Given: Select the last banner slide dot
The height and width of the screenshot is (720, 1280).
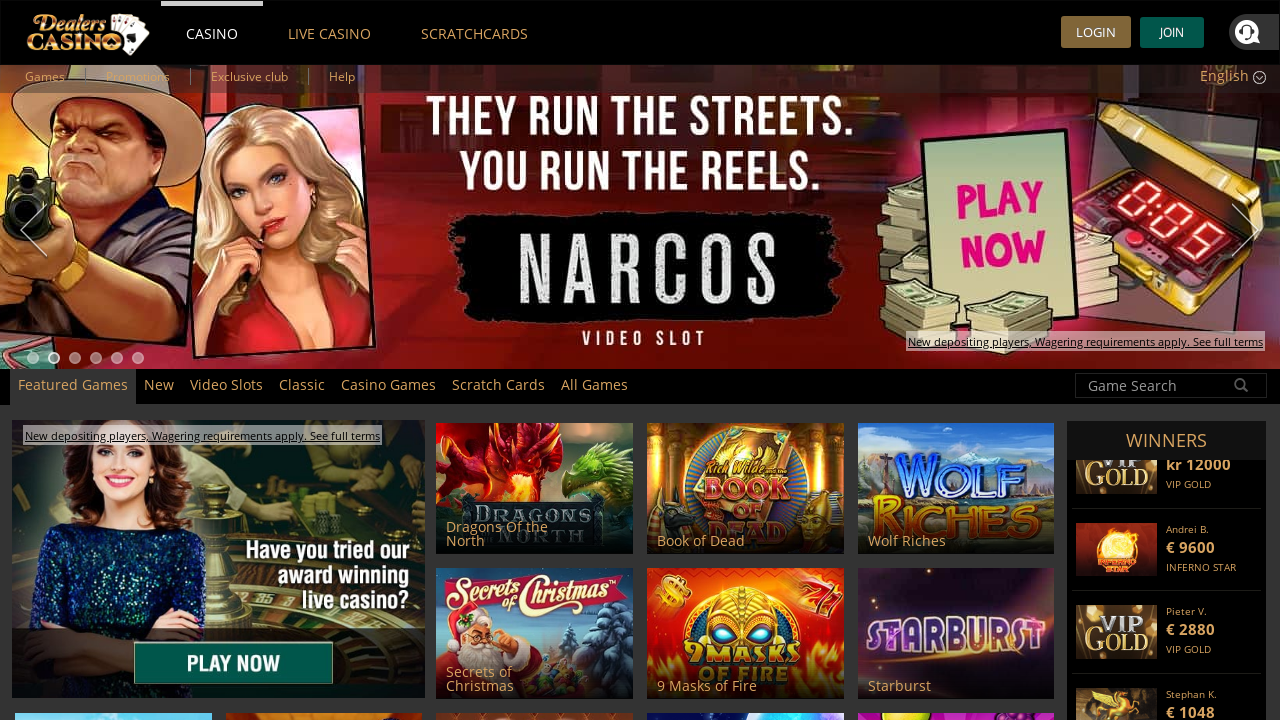Looking at the screenshot, I should (x=138, y=358).
